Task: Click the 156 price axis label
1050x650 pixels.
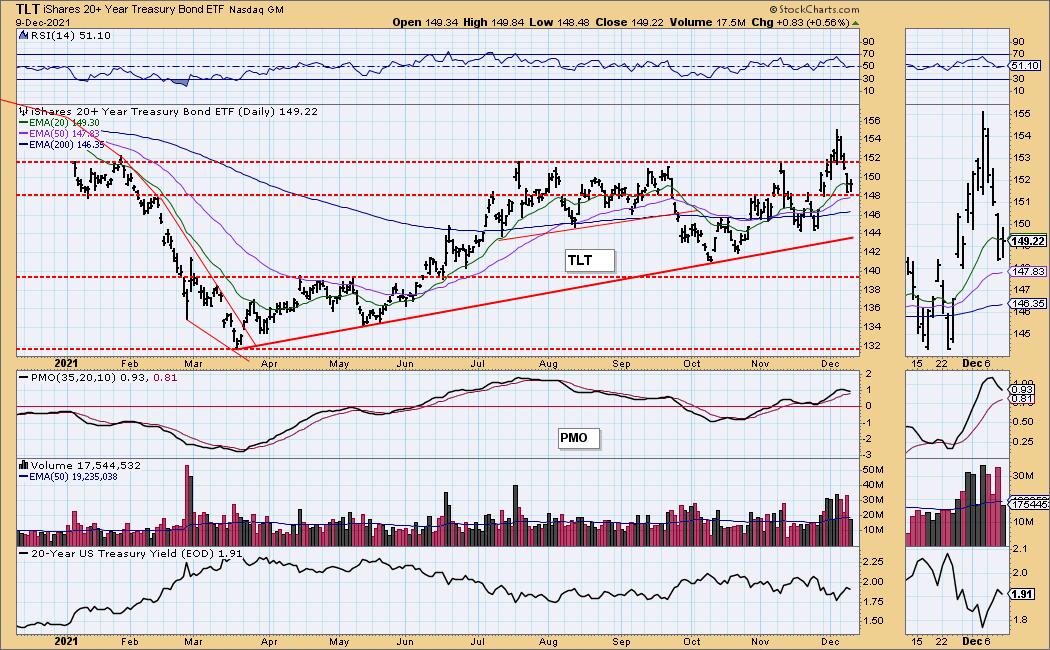Action: pos(873,121)
